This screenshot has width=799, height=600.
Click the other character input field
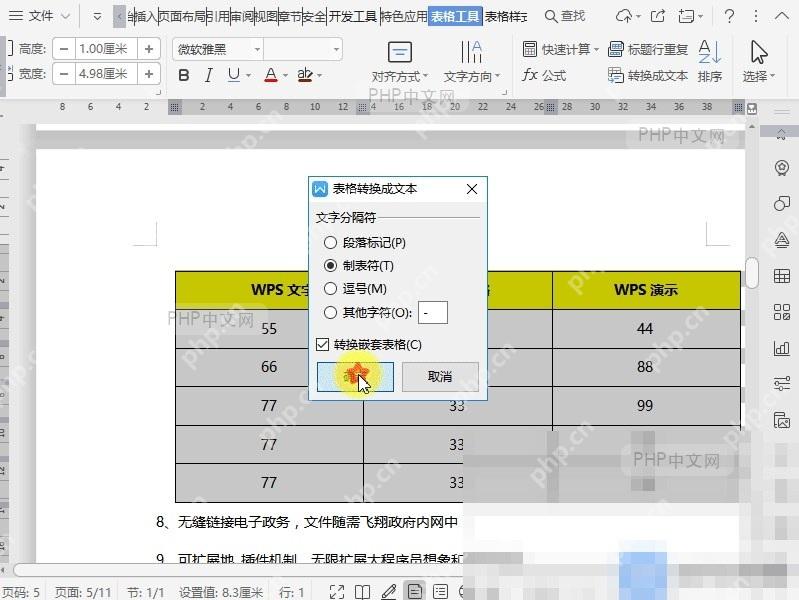click(x=433, y=312)
